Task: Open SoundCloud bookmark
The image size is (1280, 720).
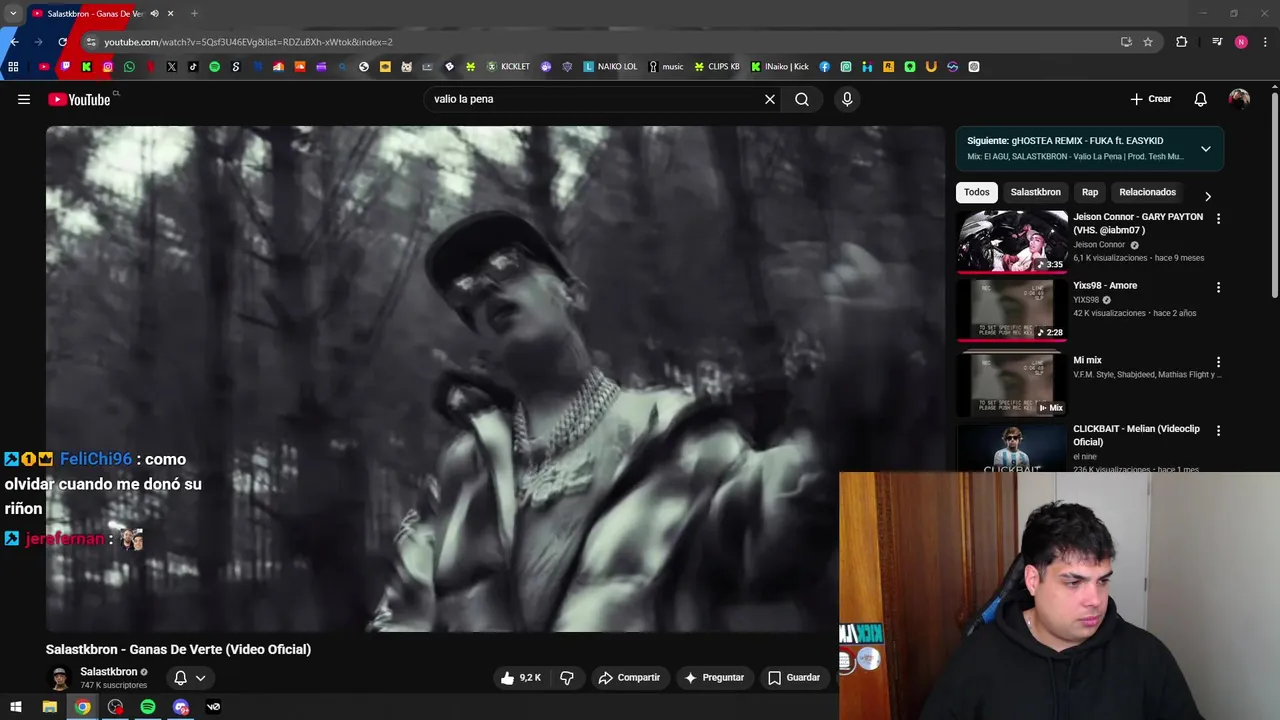Action: pyautogui.click(x=299, y=67)
